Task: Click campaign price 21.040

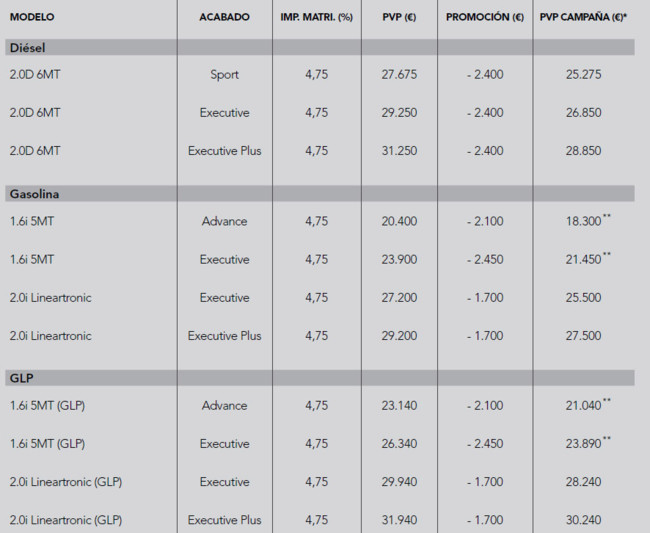Action: tap(583, 405)
